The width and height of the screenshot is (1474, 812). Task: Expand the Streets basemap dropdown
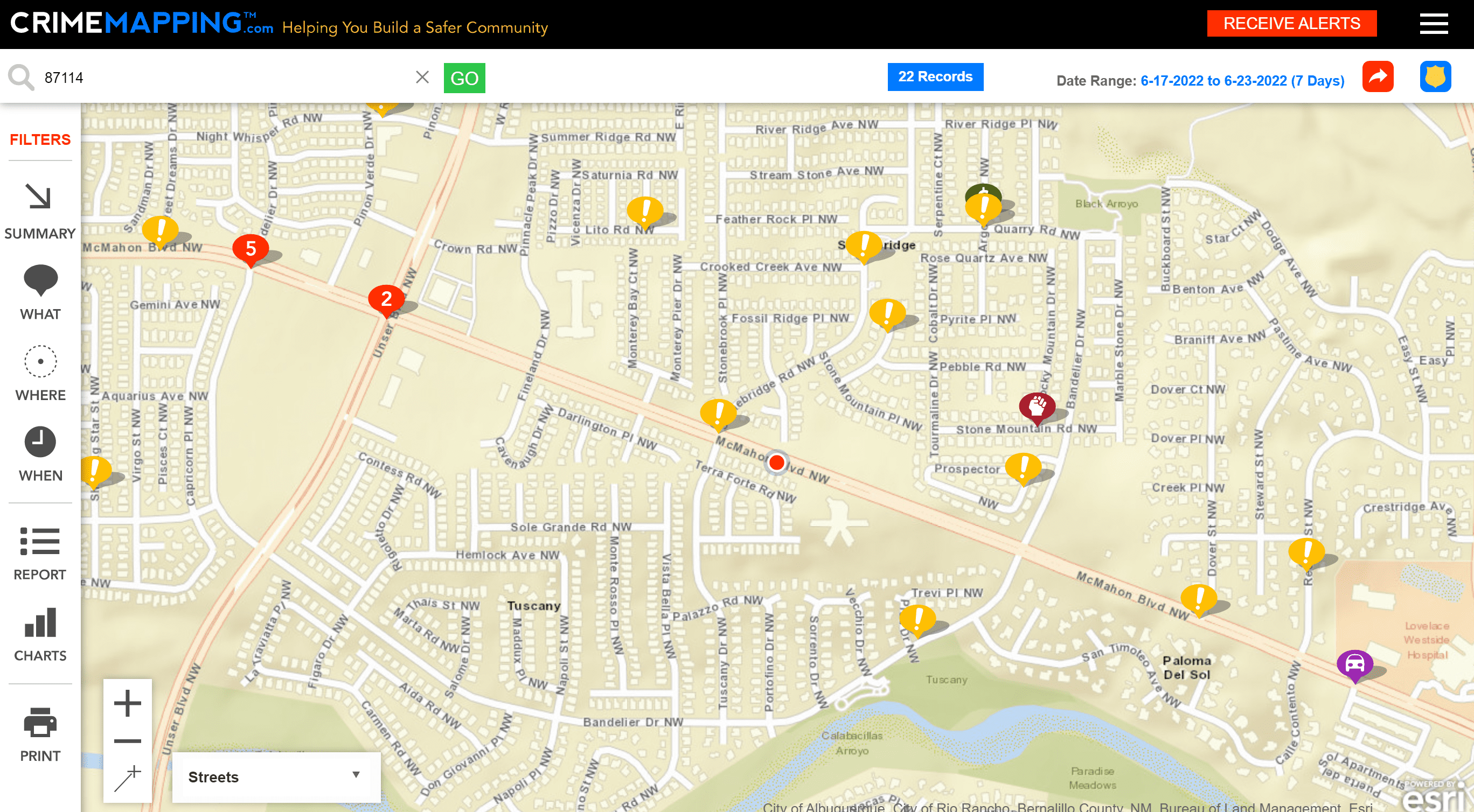click(276, 777)
